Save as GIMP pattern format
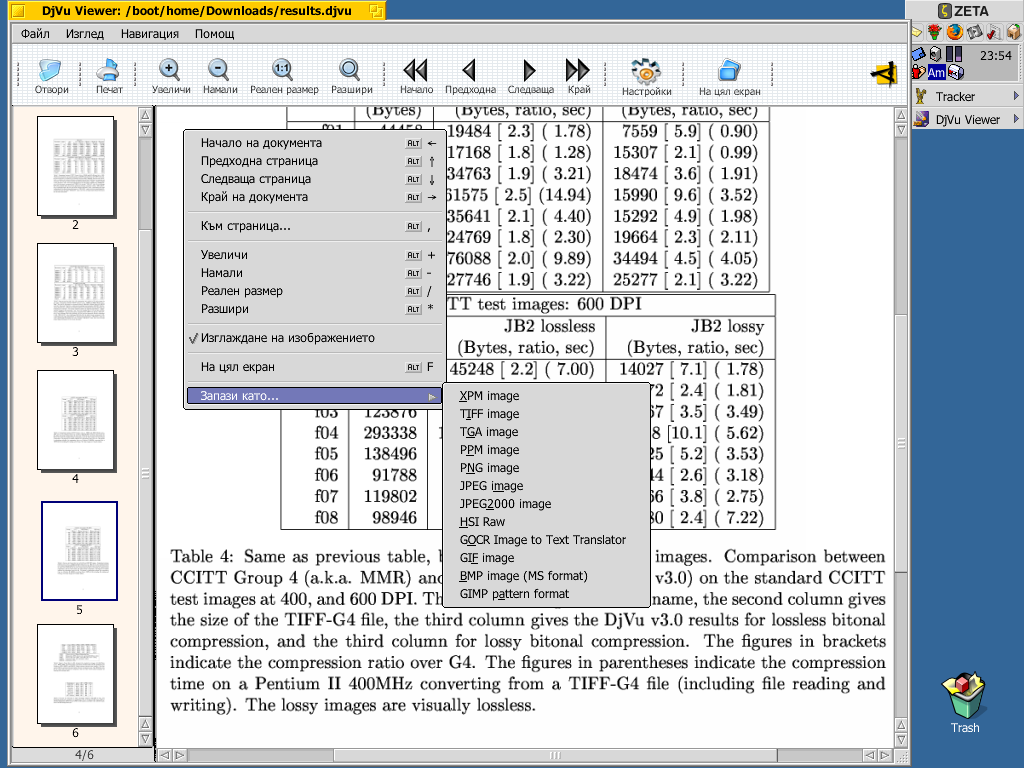The height and width of the screenshot is (768, 1024). click(546, 594)
